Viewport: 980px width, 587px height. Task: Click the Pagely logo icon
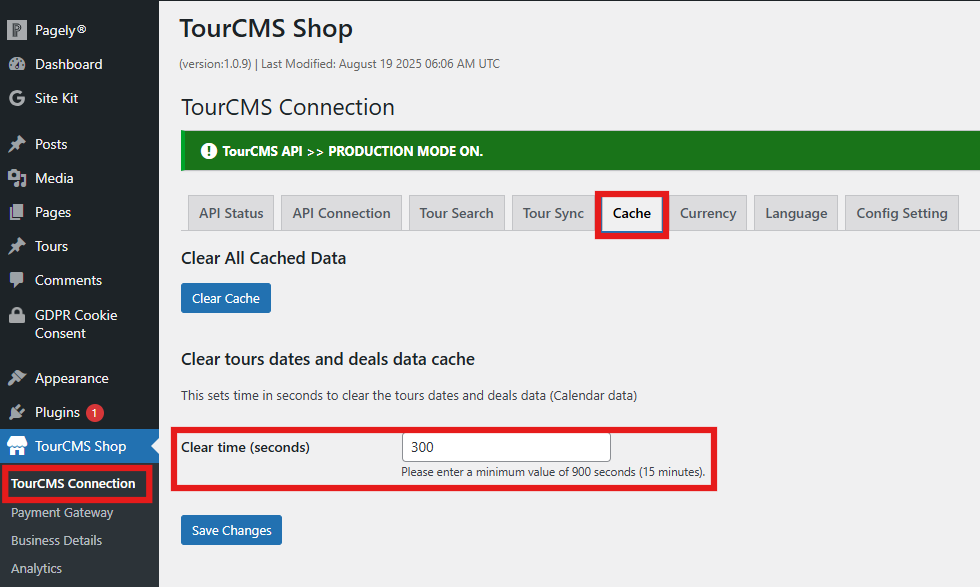pos(17,30)
